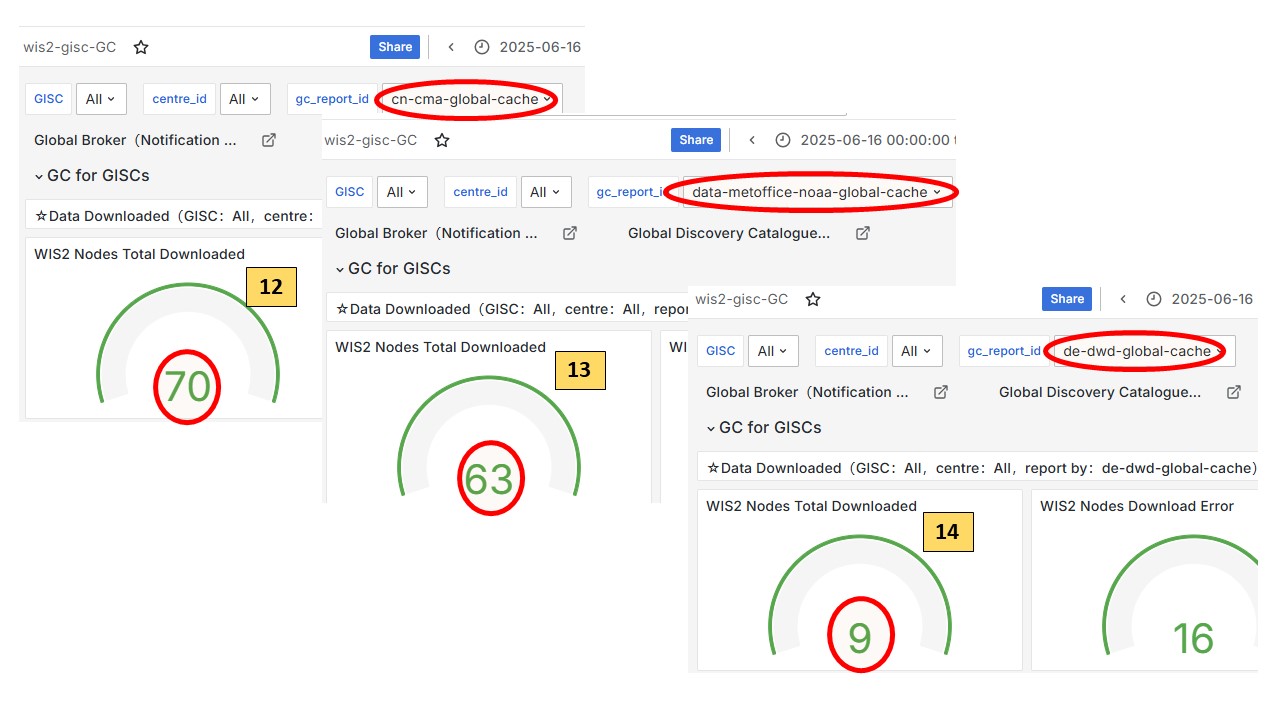
Task: Click WIS2 Nodes Download Error panel title
Action: click(1136, 506)
